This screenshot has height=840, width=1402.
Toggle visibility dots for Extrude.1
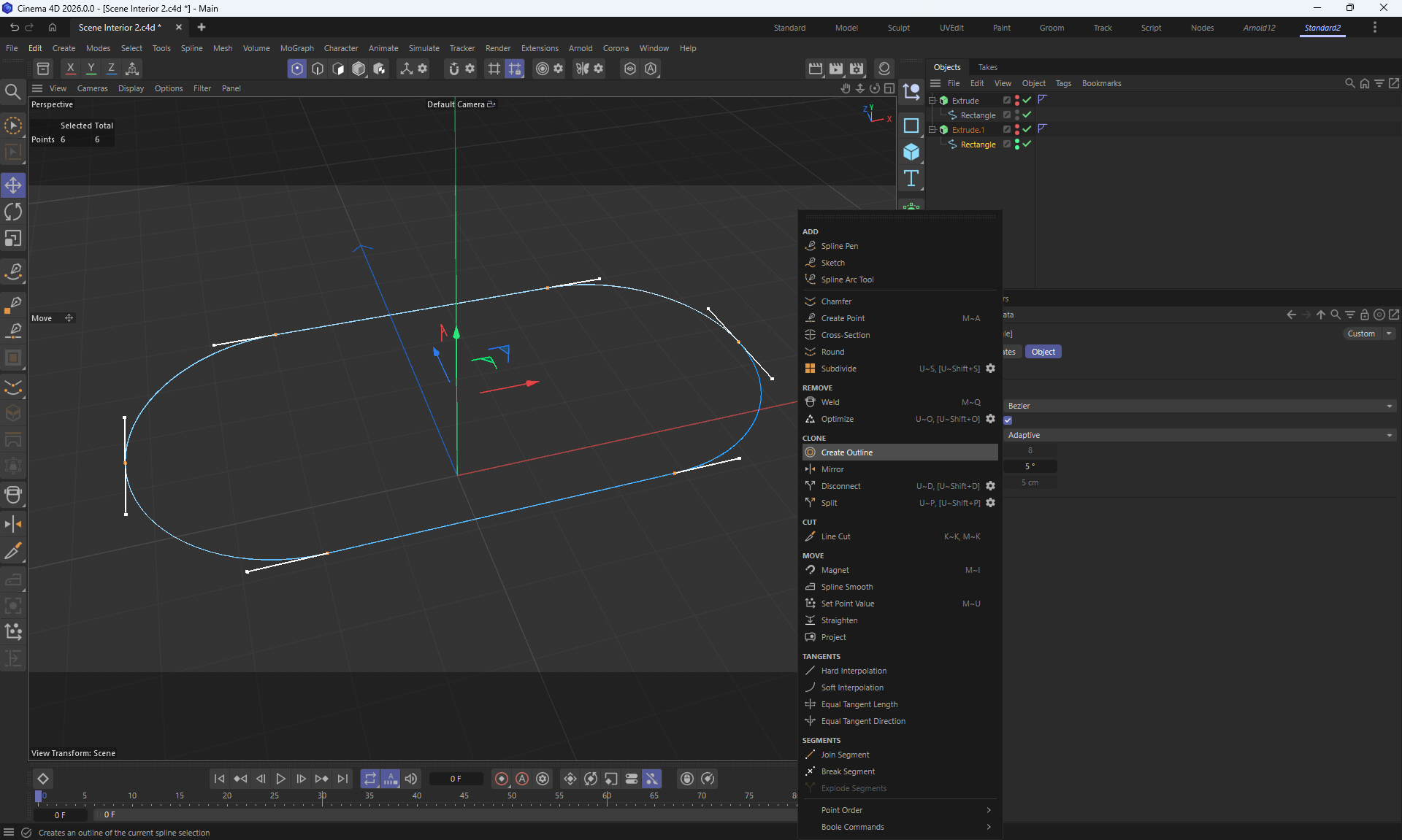pos(1017,129)
